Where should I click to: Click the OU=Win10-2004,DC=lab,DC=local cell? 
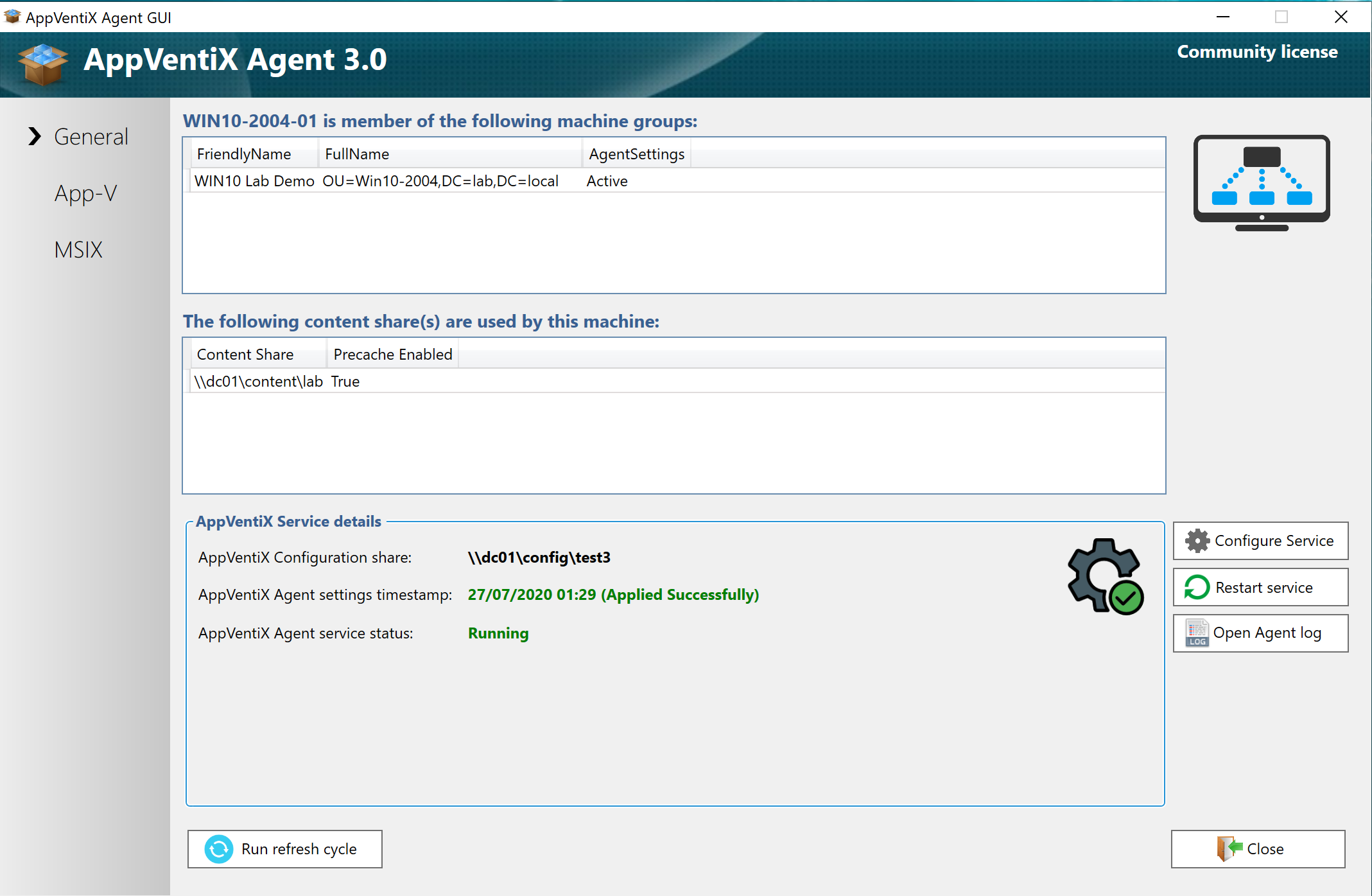pos(440,181)
